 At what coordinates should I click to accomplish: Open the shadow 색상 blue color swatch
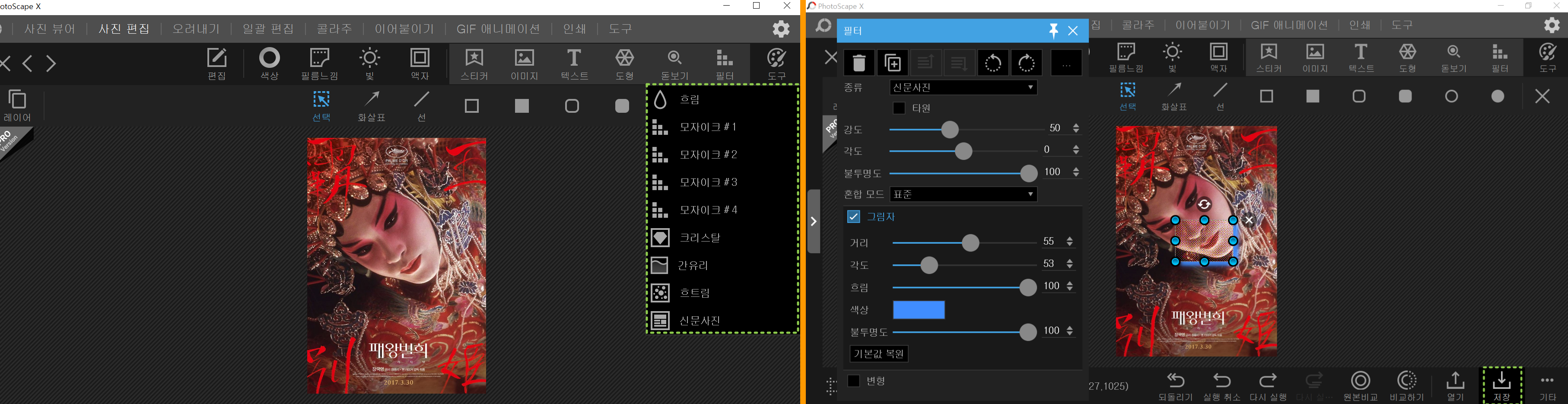click(x=919, y=310)
